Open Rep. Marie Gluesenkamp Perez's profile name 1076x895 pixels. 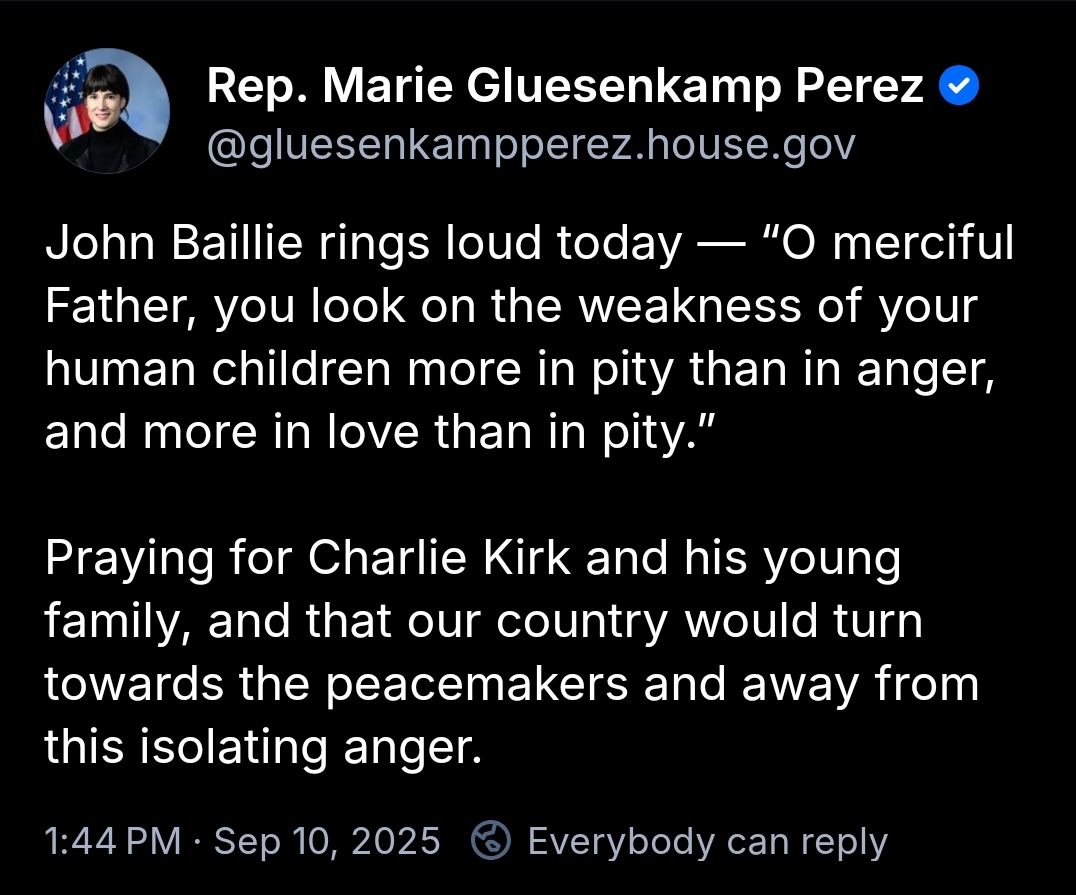tap(565, 89)
